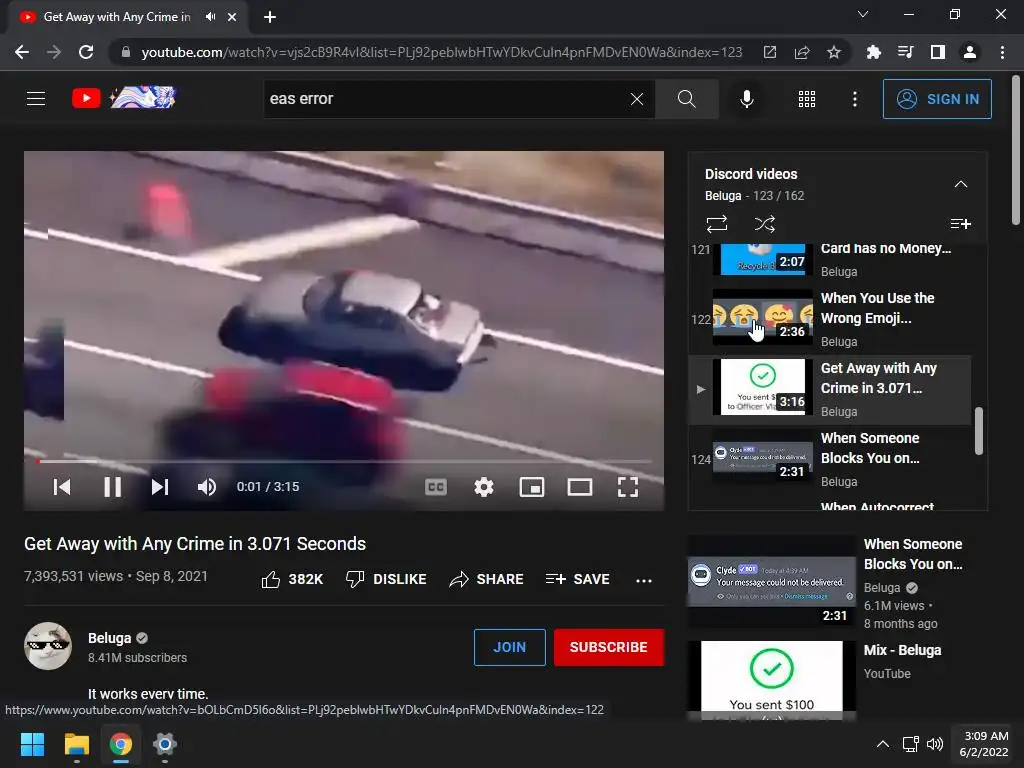Switch to theater mode
This screenshot has height=768, width=1024.
tap(579, 487)
